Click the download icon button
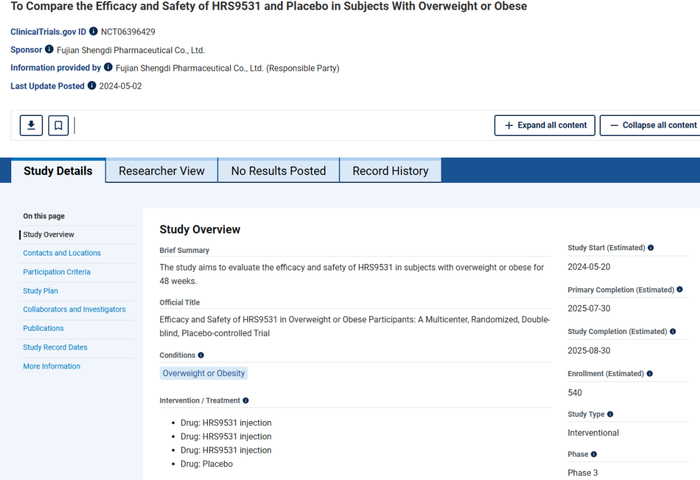 (31, 125)
